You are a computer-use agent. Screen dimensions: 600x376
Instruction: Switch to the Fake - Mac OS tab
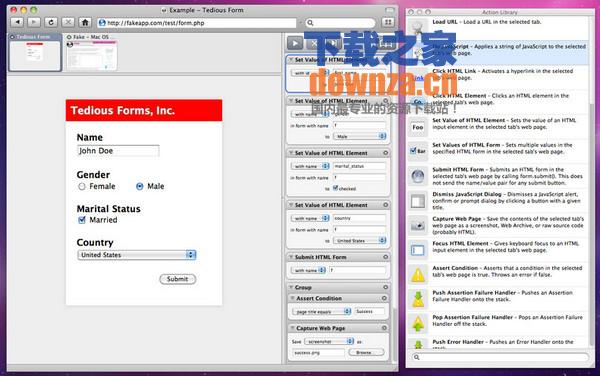coord(91,52)
